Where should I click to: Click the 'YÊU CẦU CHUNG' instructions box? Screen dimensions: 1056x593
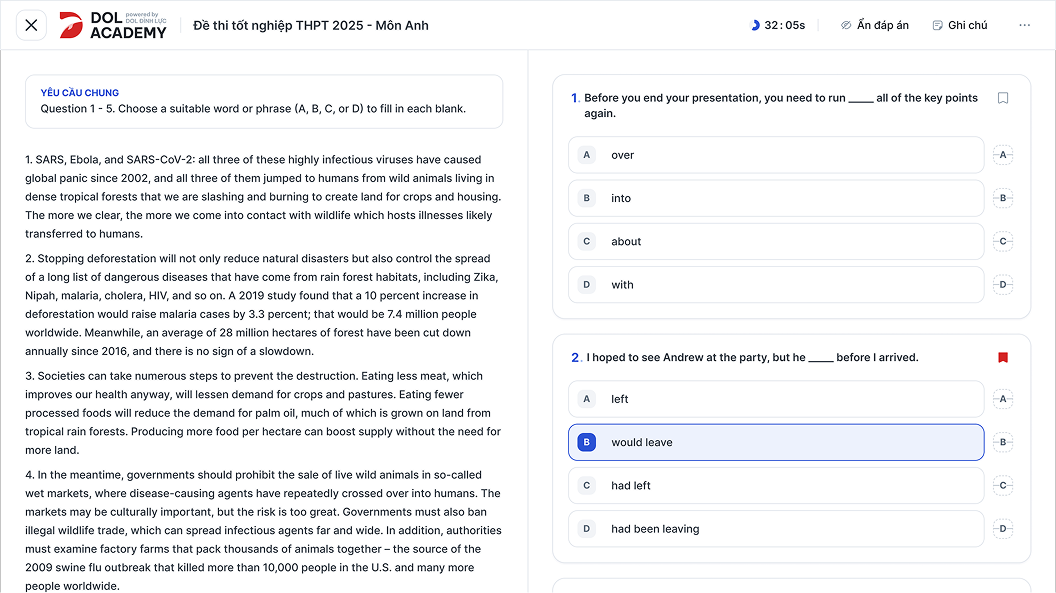[264, 101]
